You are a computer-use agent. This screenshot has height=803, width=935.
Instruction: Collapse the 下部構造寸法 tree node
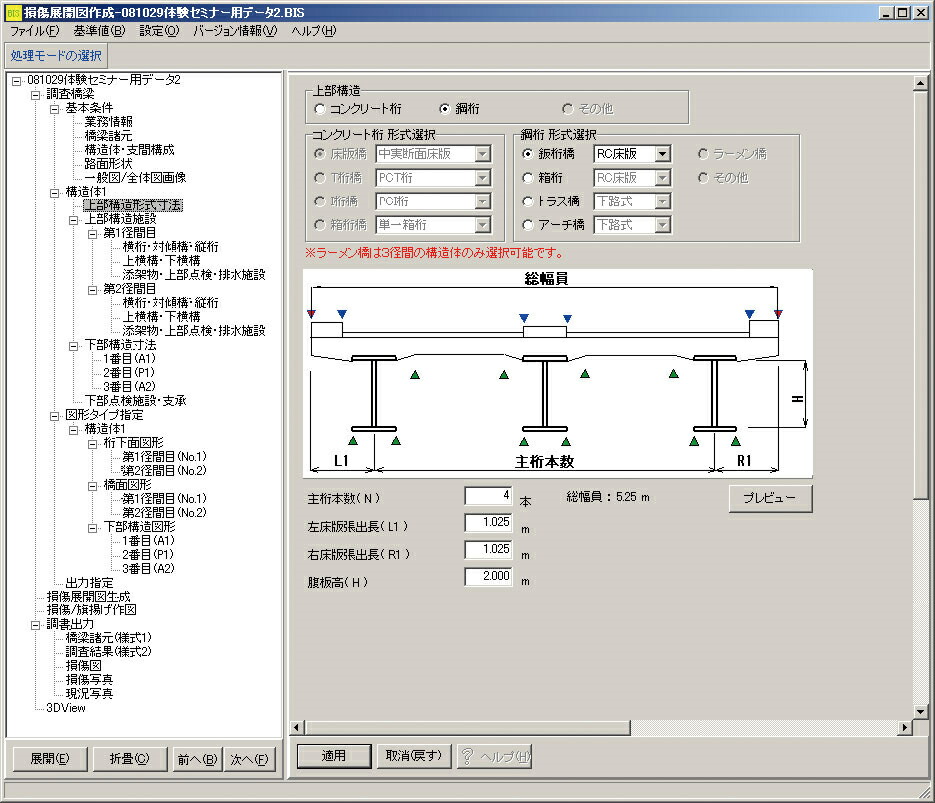tap(73, 345)
